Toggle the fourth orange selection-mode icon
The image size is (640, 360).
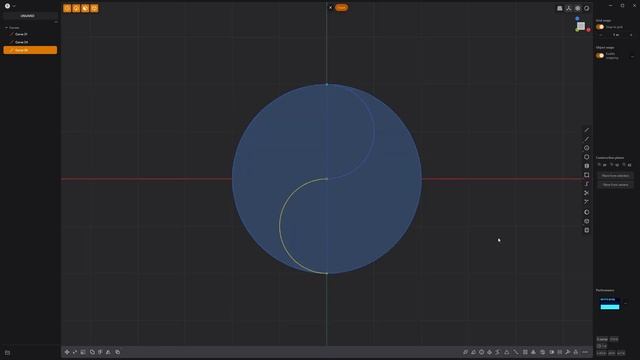coord(94,8)
